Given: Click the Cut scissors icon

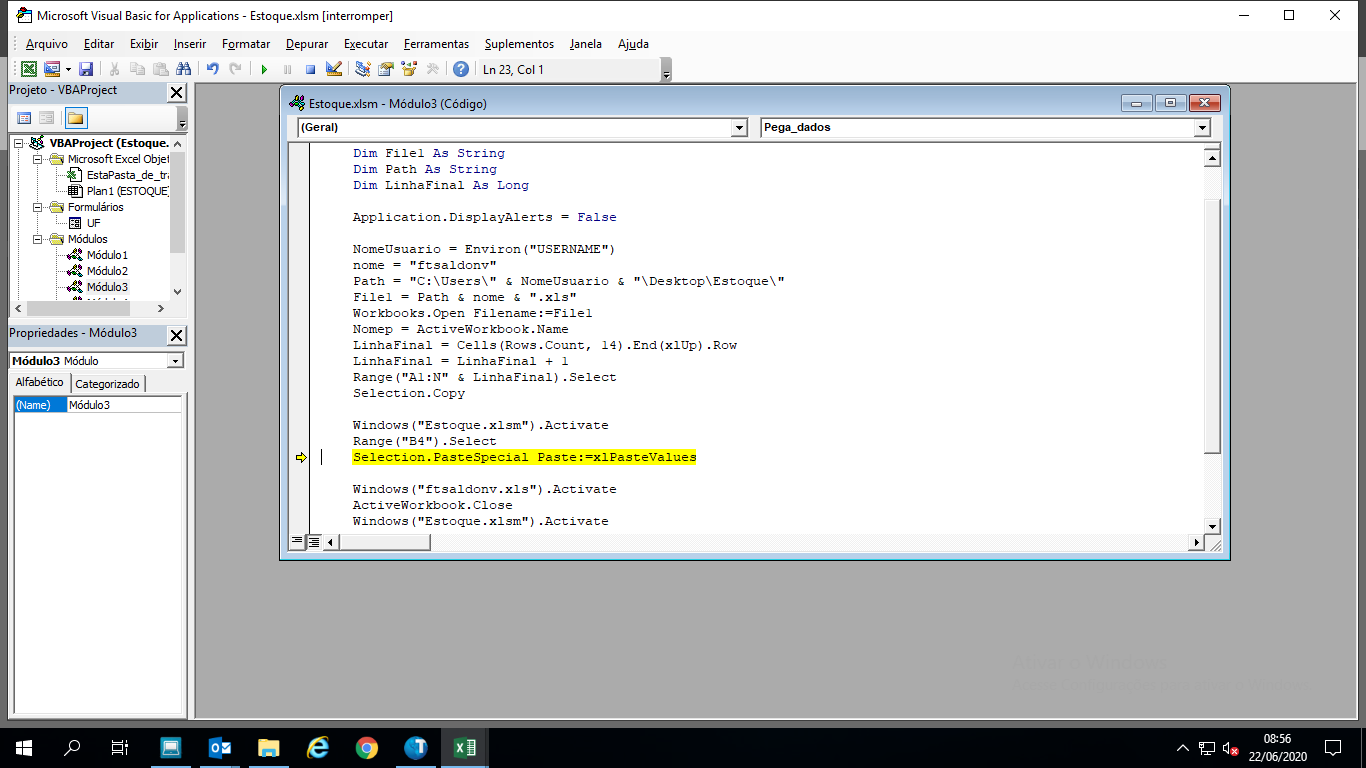Looking at the screenshot, I should pyautogui.click(x=115, y=69).
